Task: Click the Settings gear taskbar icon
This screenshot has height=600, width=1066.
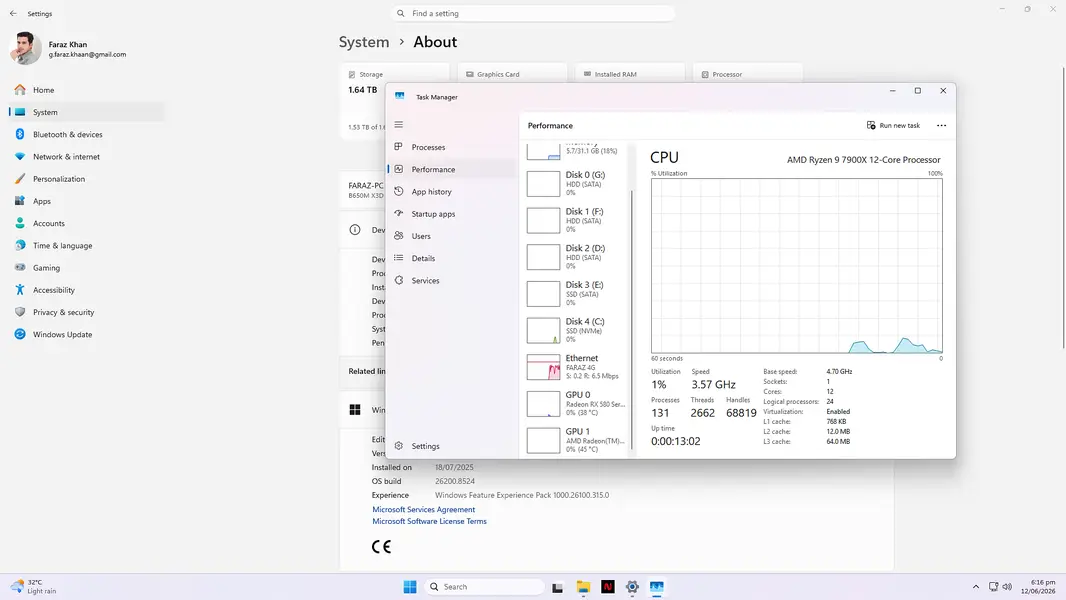Action: (632, 587)
